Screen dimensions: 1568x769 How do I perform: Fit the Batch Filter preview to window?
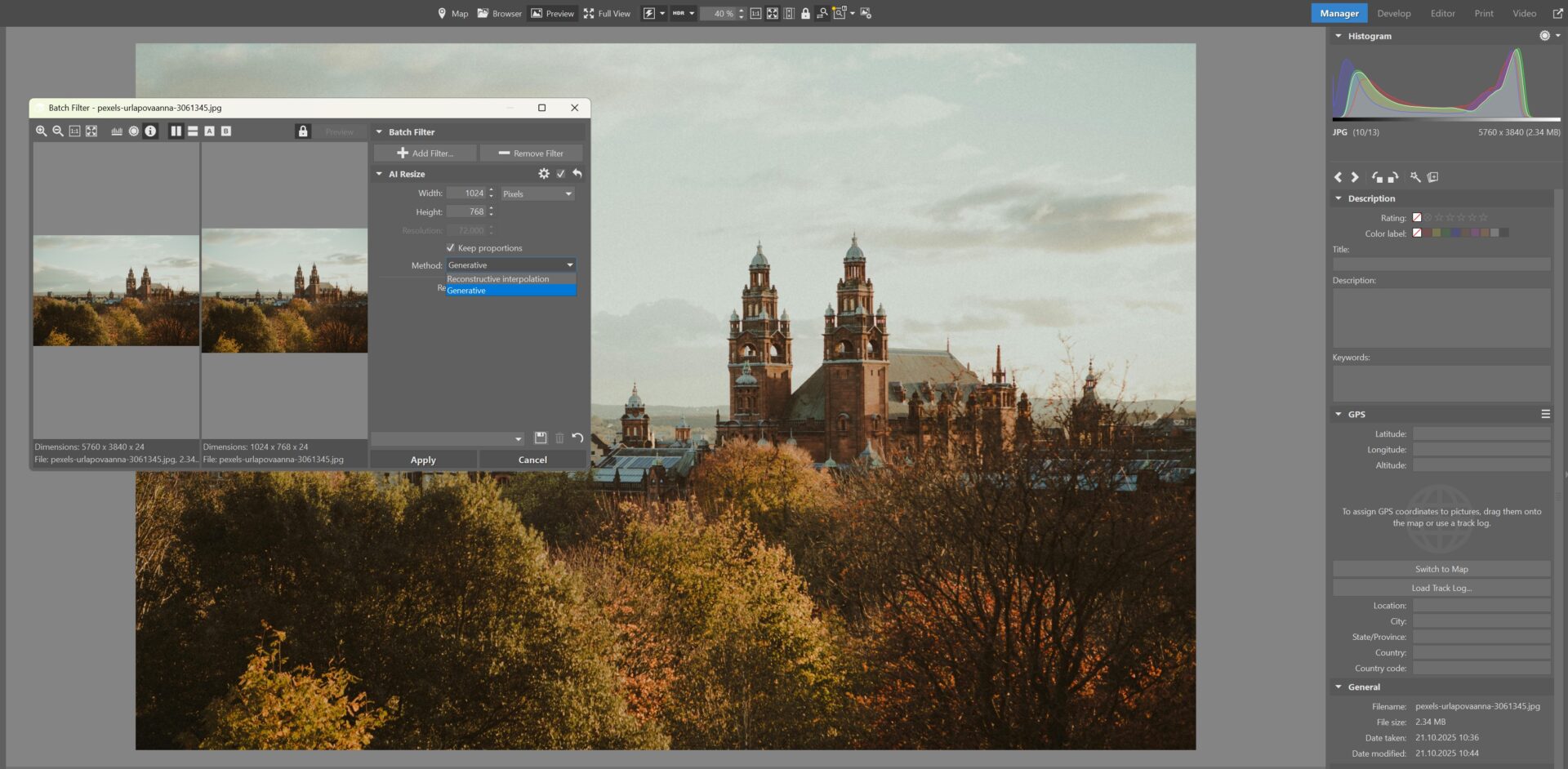(91, 131)
